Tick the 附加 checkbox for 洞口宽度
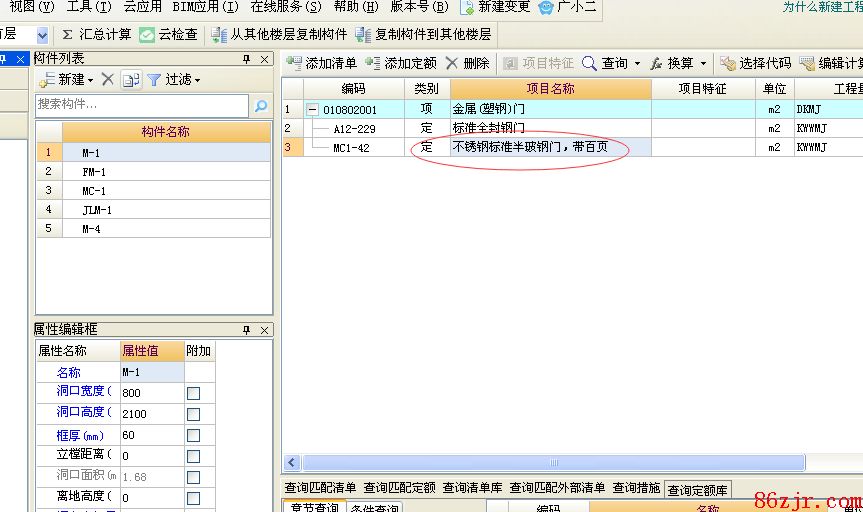This screenshot has width=863, height=512. 193,393
